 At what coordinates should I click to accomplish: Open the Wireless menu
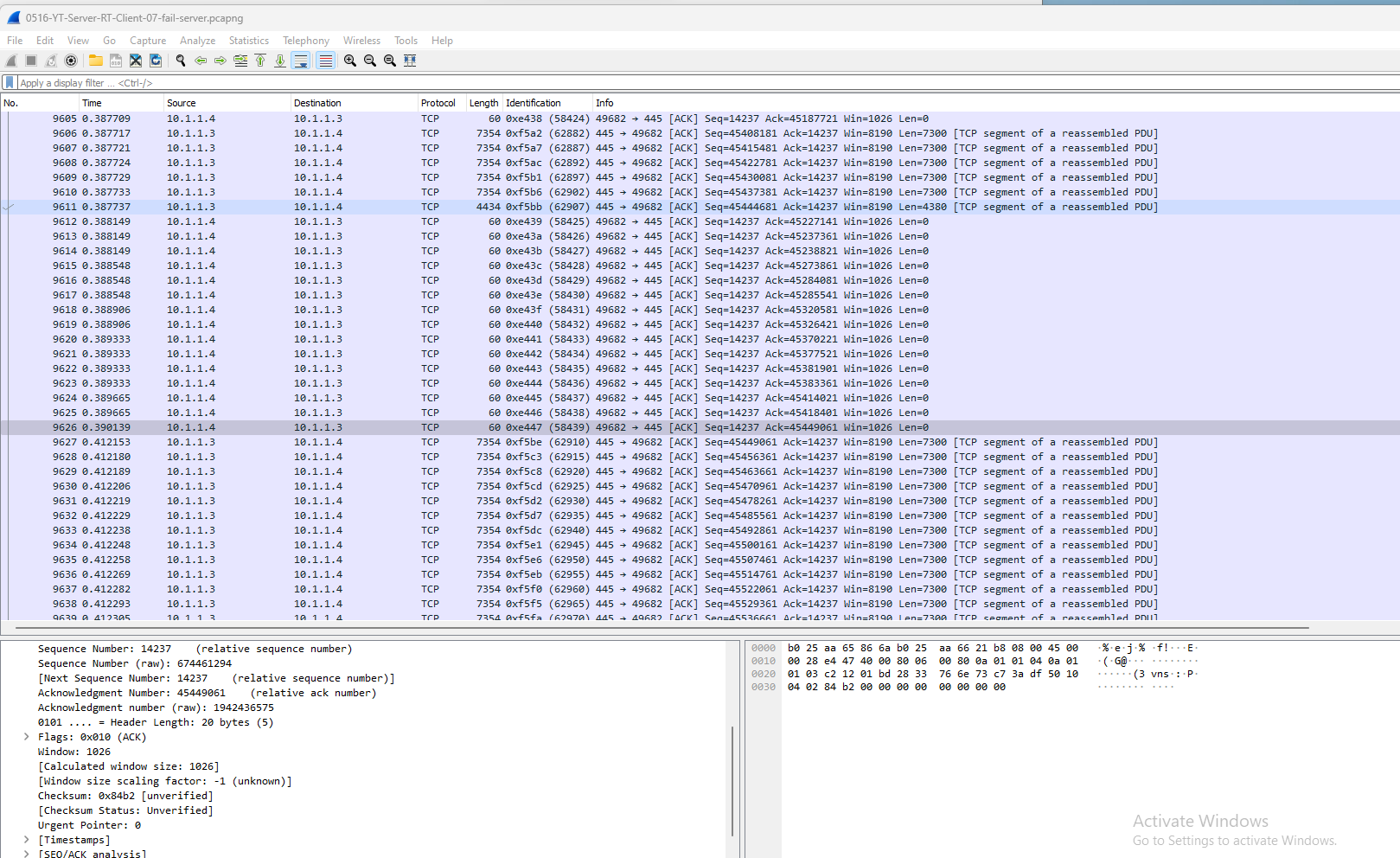coord(361,41)
